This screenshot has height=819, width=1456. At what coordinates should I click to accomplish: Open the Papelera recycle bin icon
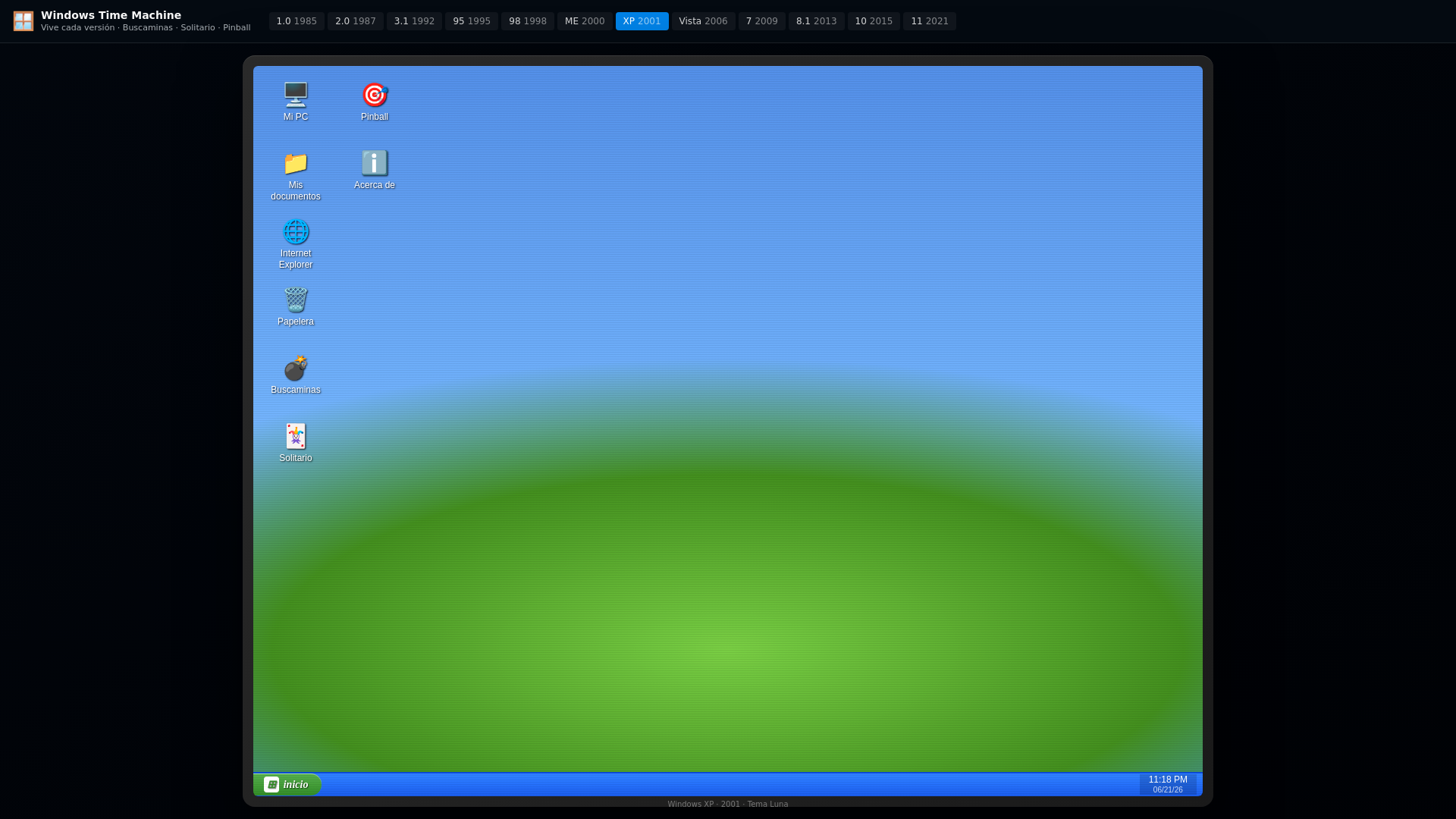click(296, 306)
